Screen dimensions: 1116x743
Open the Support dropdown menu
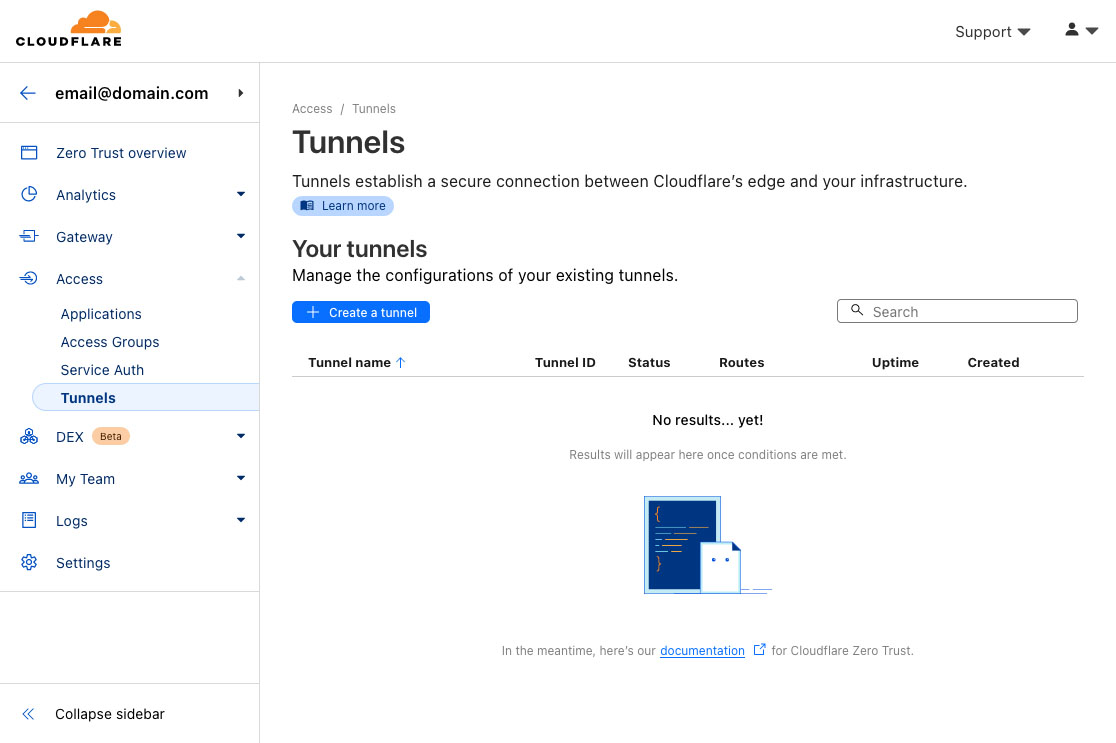(x=992, y=32)
